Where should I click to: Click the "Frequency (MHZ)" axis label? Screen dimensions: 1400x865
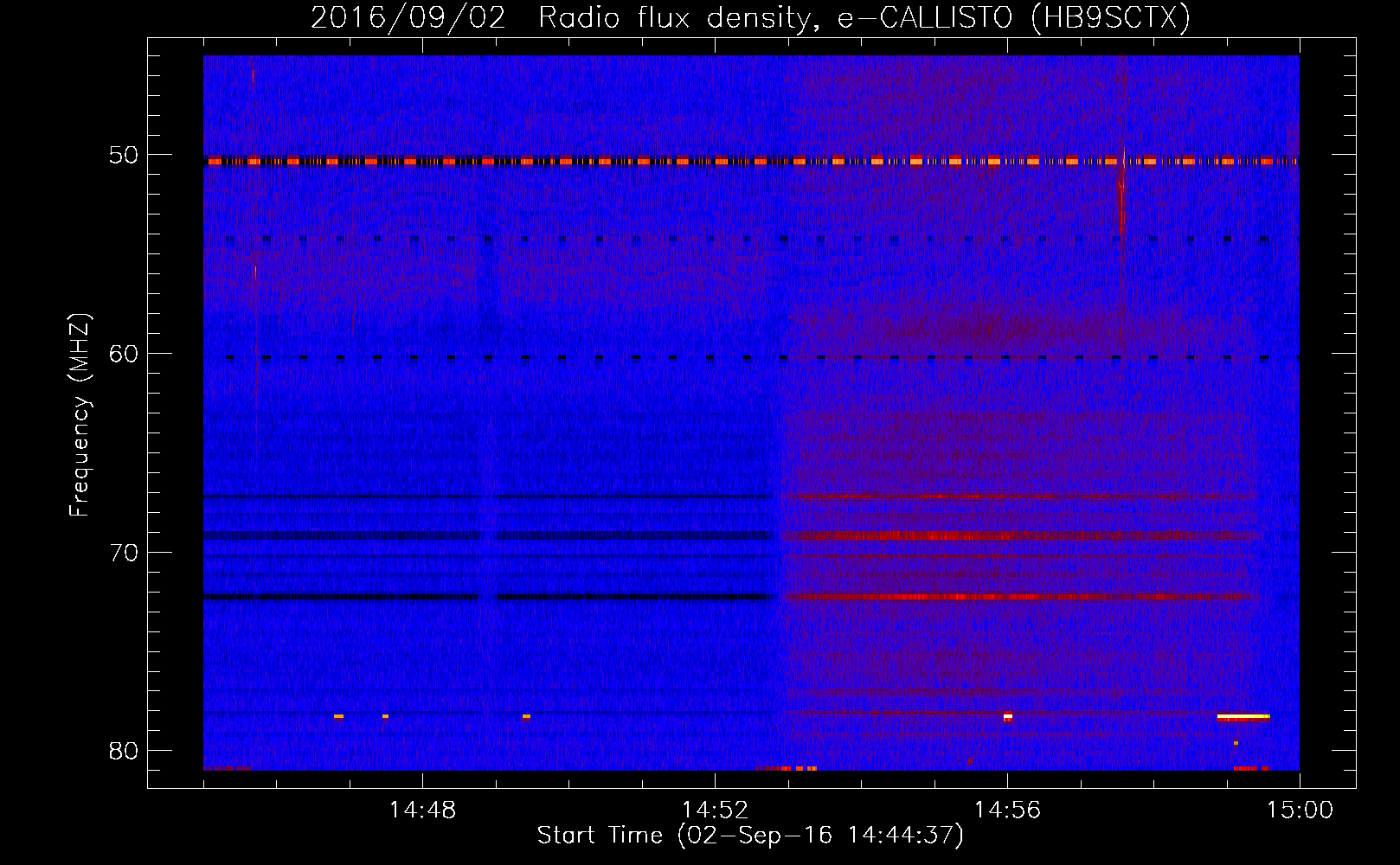[80, 415]
